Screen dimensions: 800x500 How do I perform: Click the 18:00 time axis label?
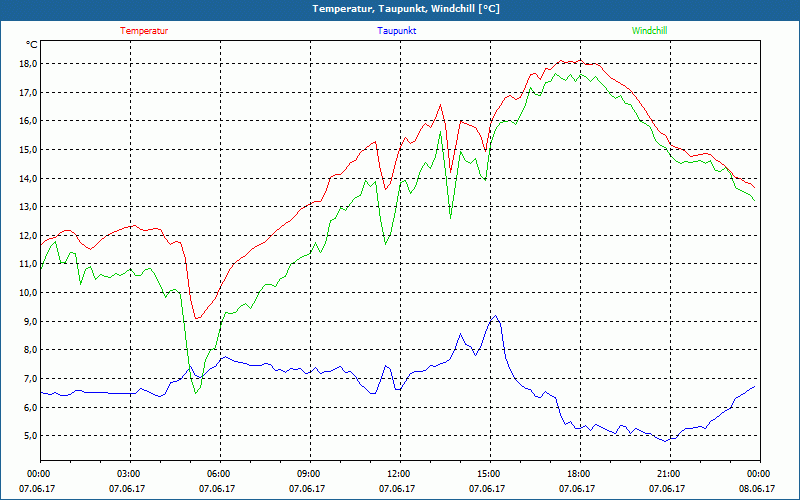pyautogui.click(x=580, y=473)
